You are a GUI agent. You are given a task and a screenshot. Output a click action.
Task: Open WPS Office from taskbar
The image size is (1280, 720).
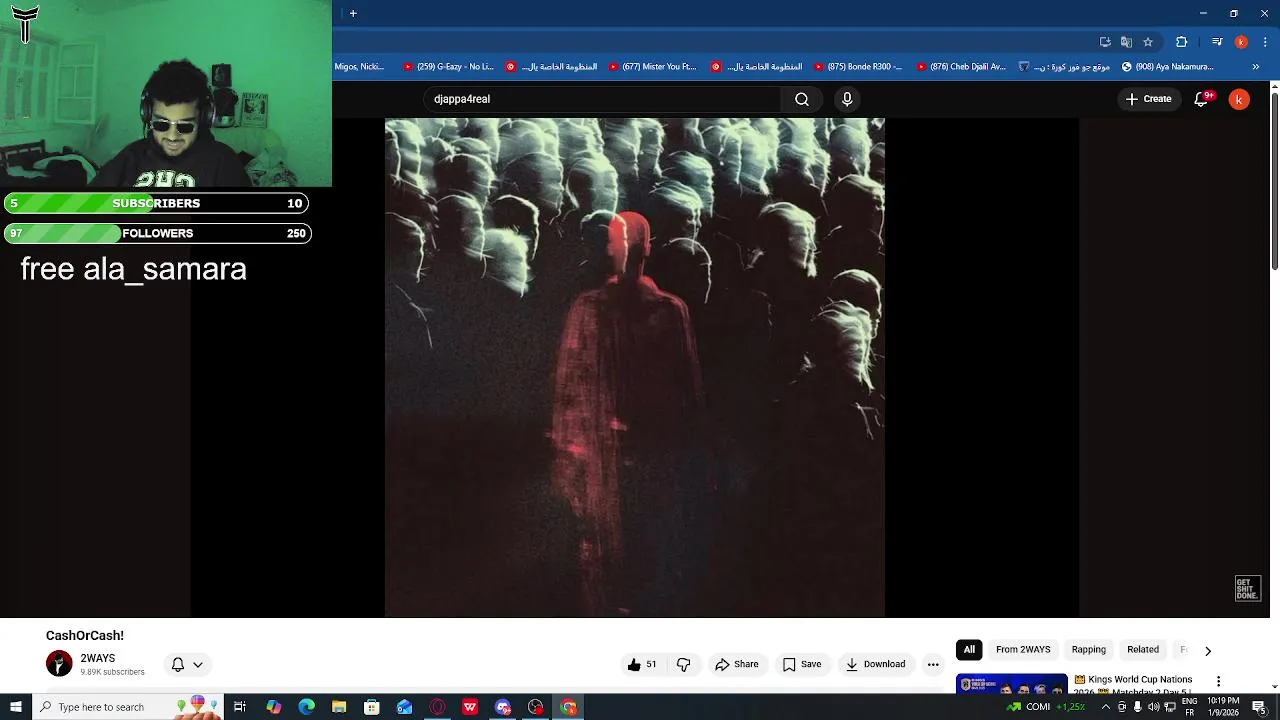click(470, 707)
